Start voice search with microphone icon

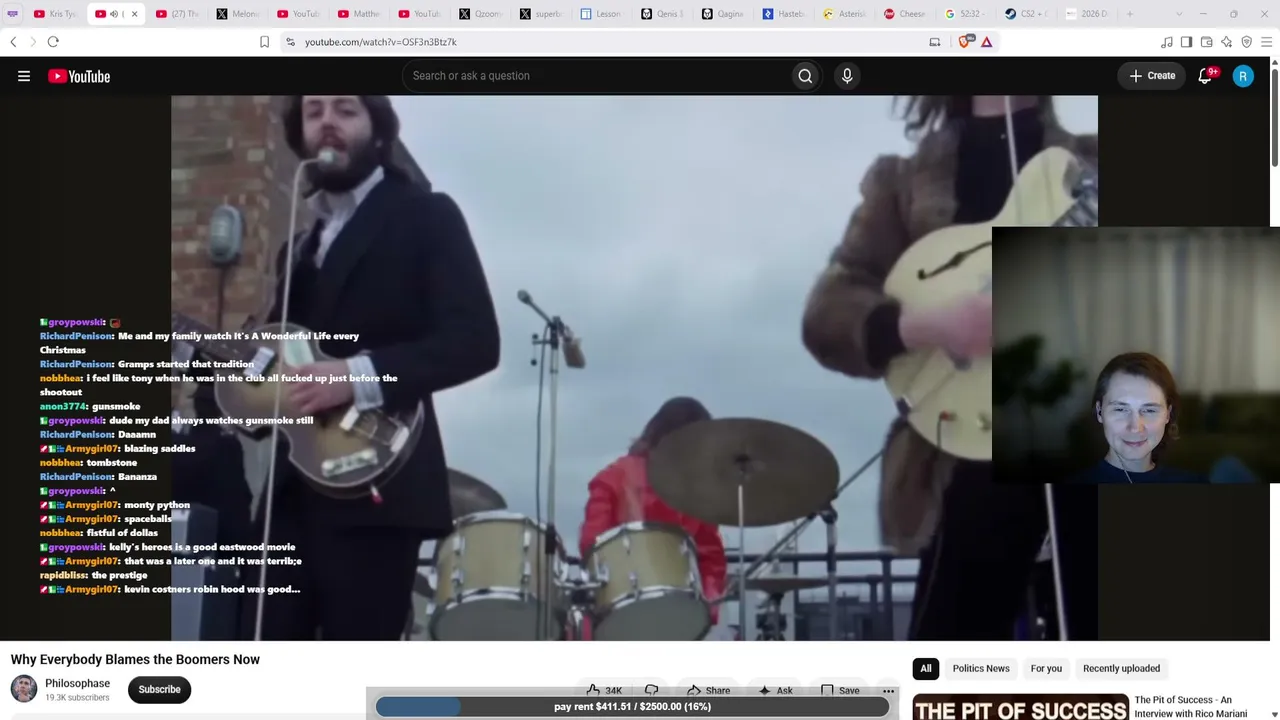[847, 76]
